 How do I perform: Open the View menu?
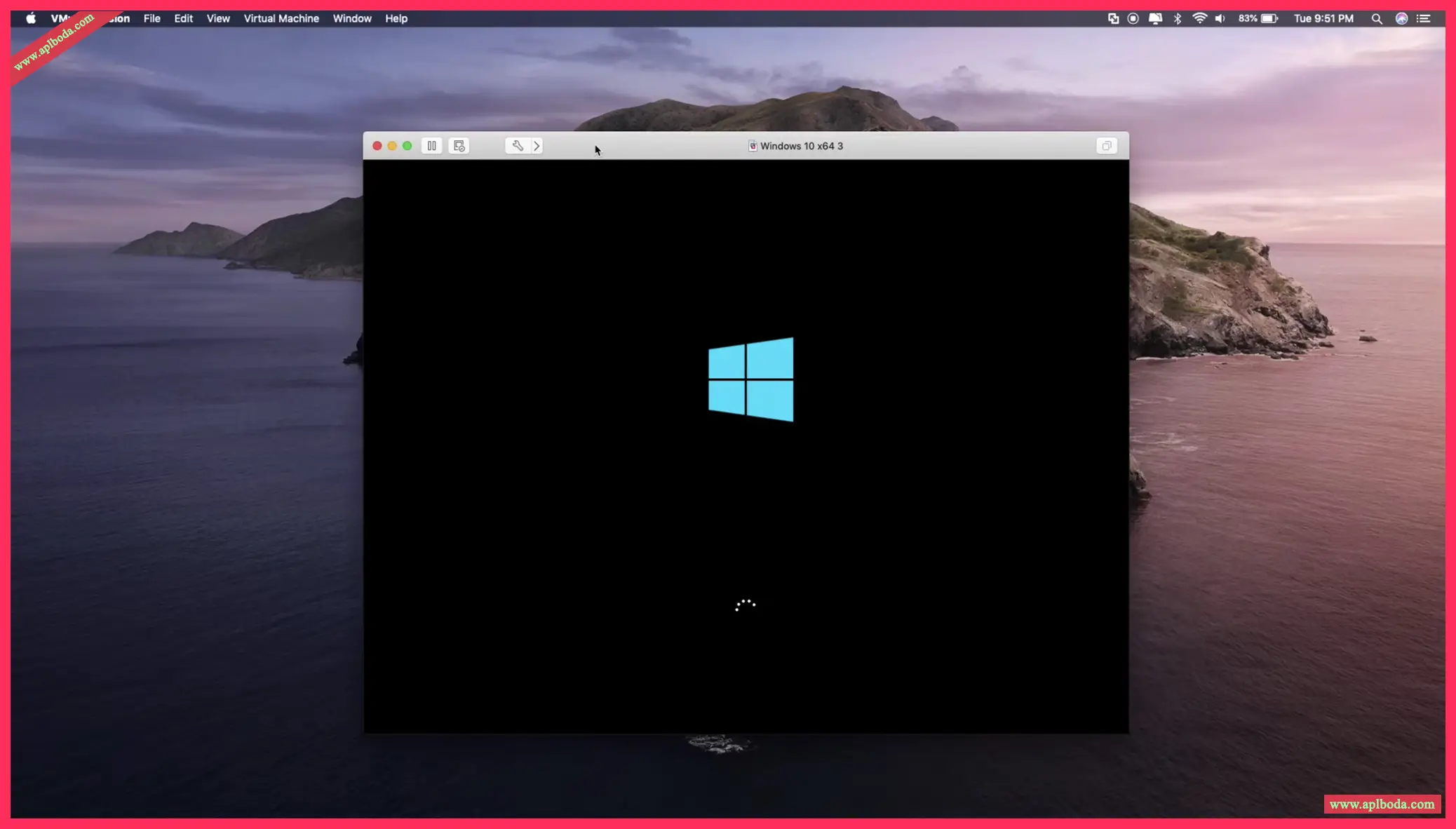tap(218, 18)
